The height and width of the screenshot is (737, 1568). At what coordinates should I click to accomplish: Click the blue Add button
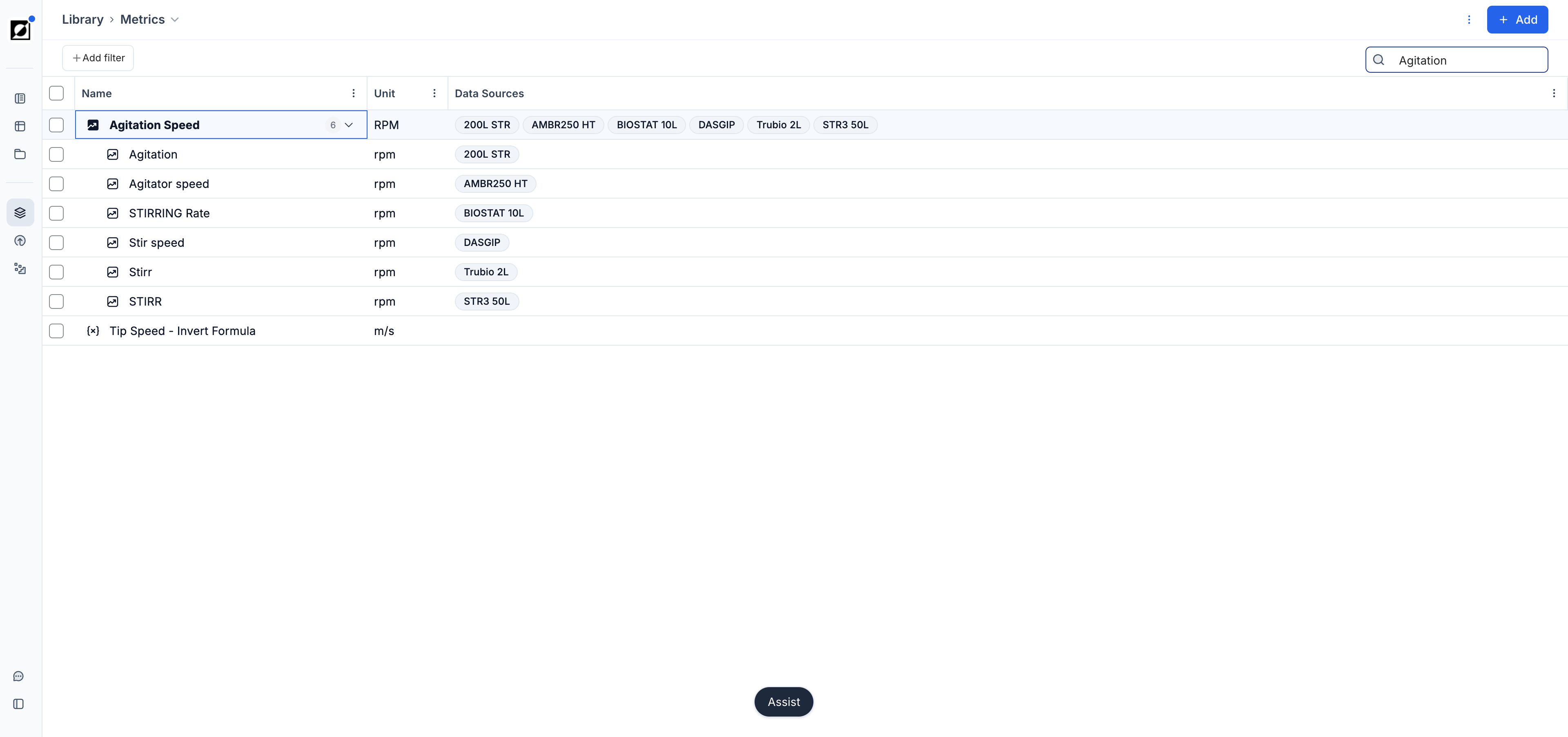1517,20
